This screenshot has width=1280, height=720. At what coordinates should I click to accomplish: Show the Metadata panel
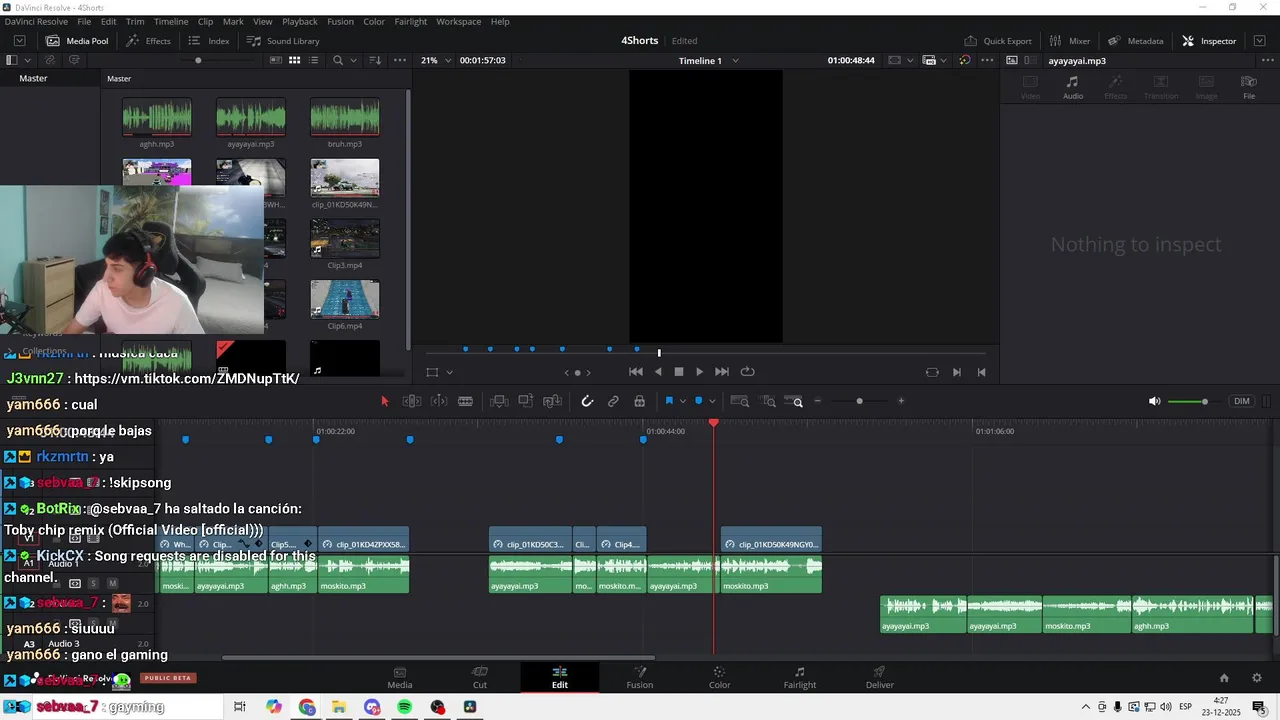click(1135, 41)
